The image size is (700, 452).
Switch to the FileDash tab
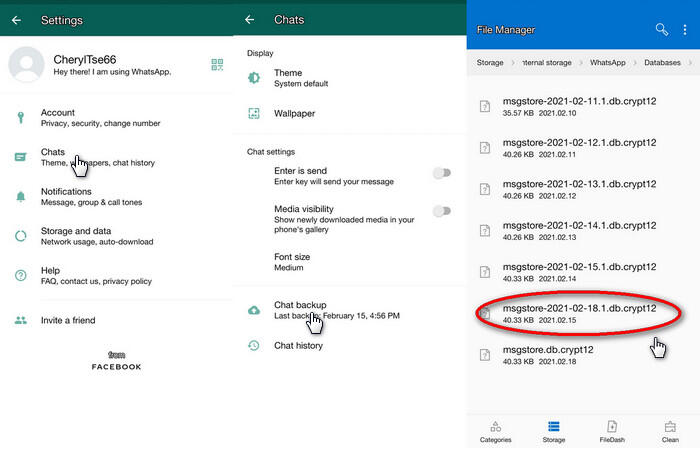612,431
